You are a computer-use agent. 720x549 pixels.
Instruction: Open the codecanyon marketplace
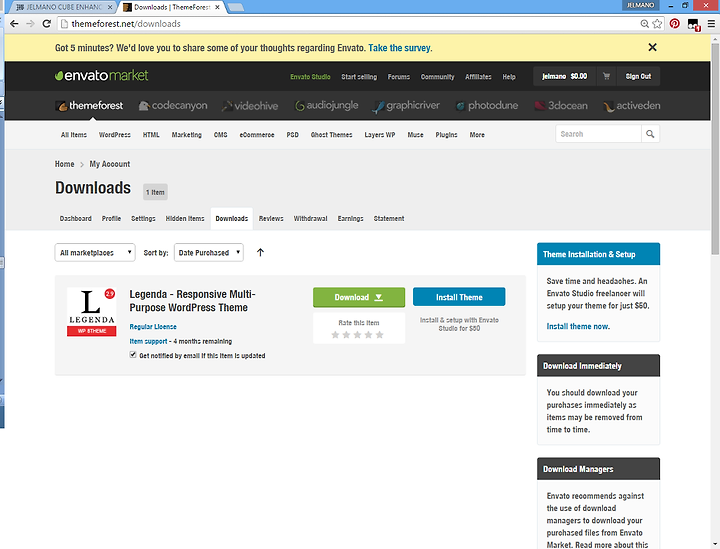click(173, 106)
